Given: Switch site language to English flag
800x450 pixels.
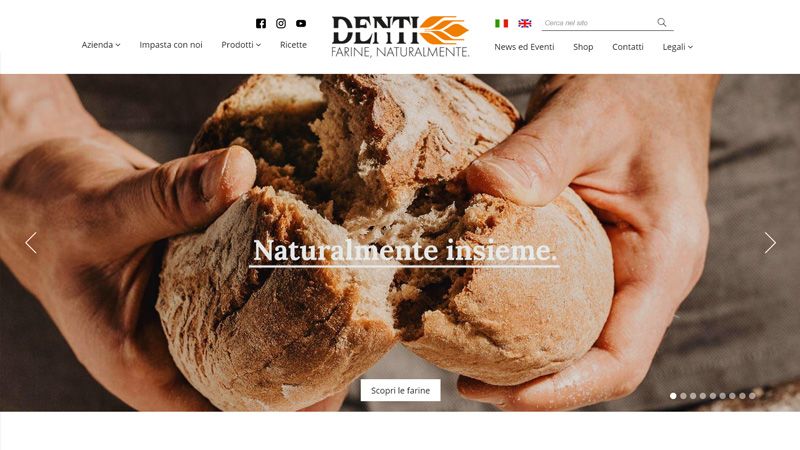Looking at the screenshot, I should 524,23.
